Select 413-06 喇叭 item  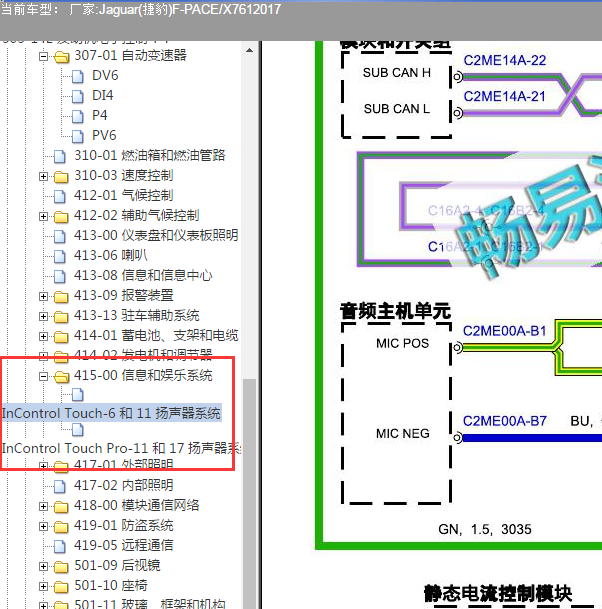pyautogui.click(x=111, y=256)
